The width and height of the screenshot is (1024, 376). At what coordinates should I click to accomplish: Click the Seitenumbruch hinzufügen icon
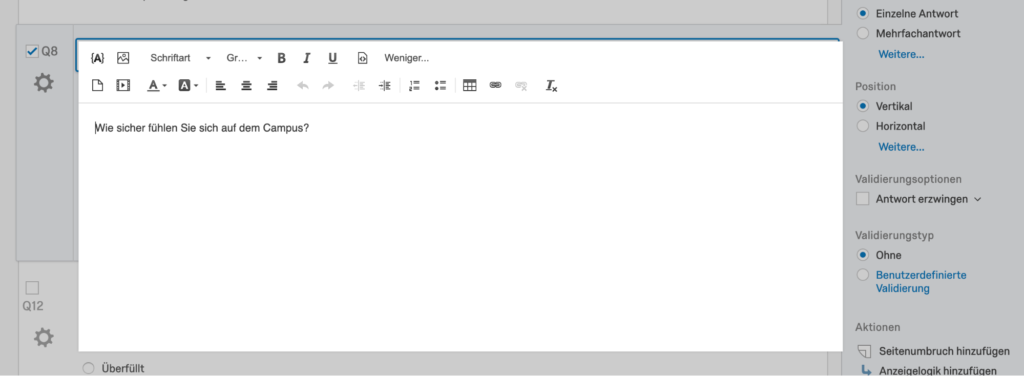(x=865, y=351)
